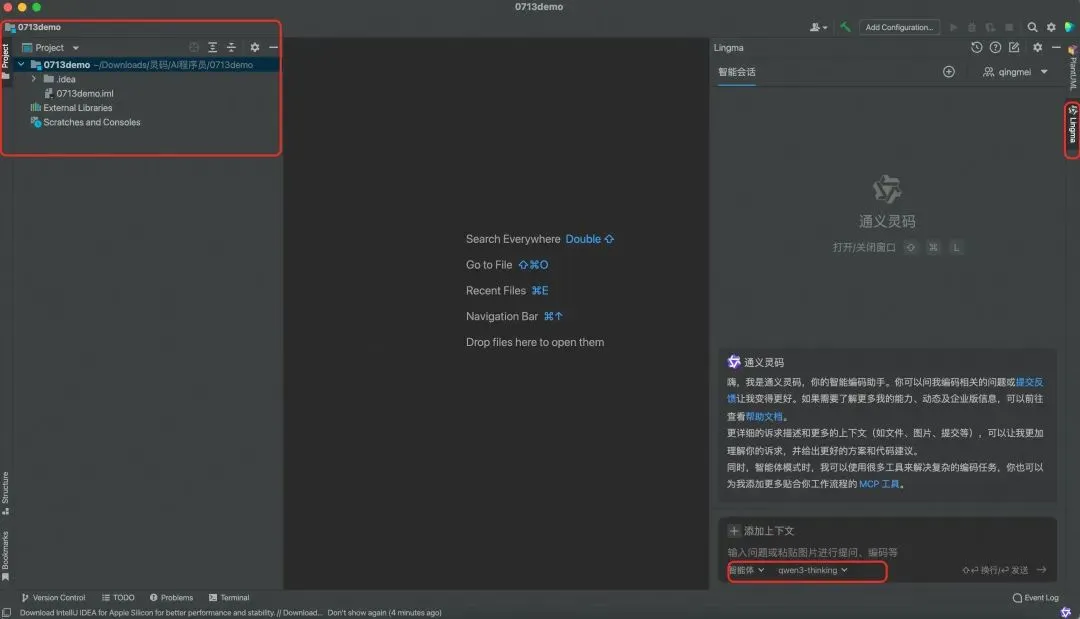Screen dimensions: 1080x619
Task: Click Lingma feedback edit pencil icon
Action: point(1014,48)
